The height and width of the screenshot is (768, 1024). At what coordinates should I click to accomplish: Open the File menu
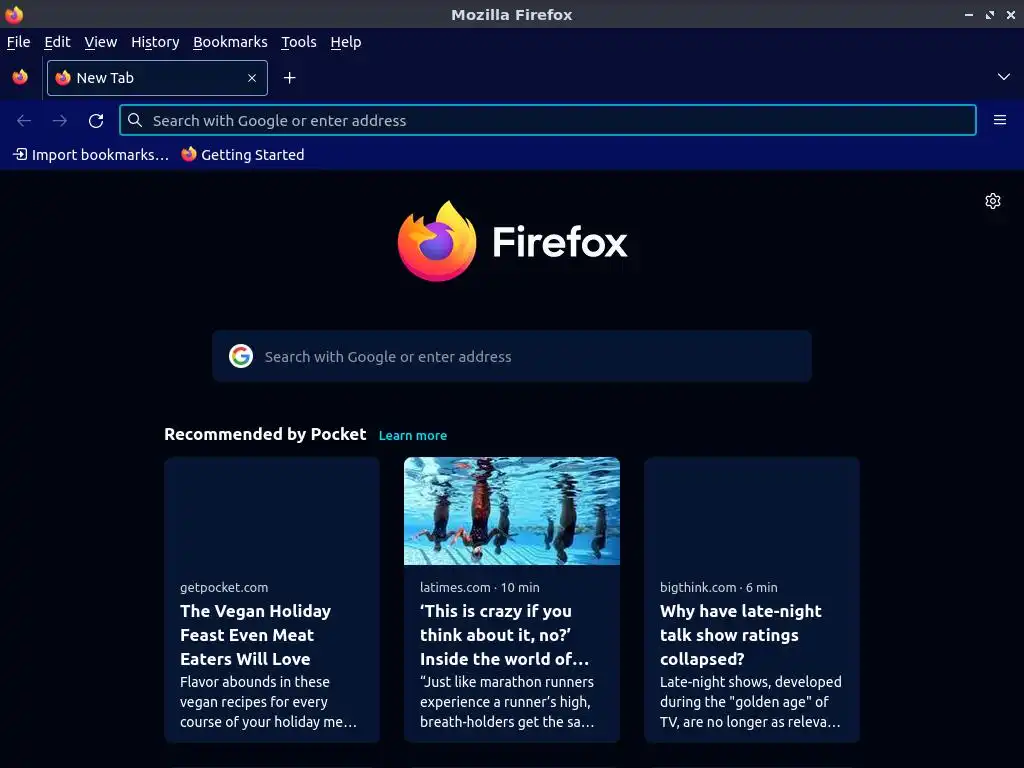point(18,42)
